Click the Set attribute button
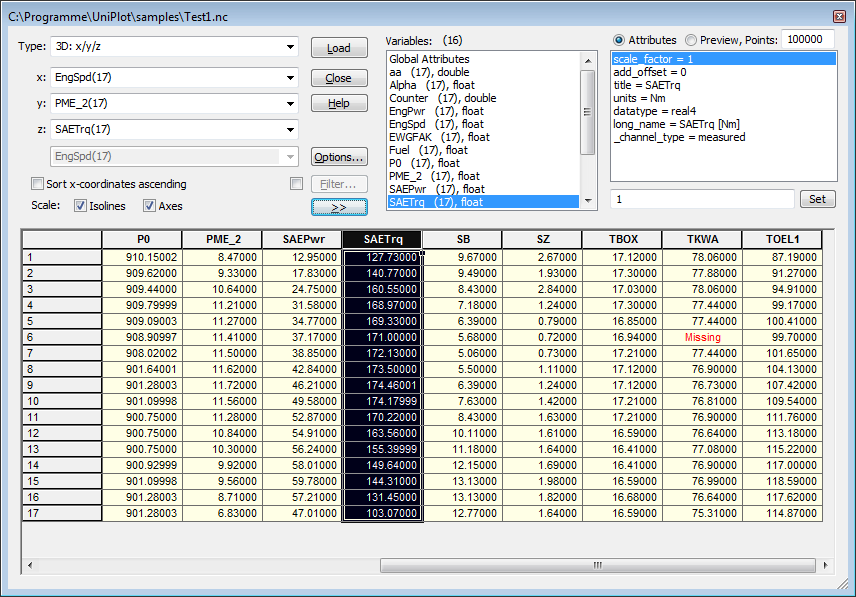856x597 pixels. click(817, 199)
